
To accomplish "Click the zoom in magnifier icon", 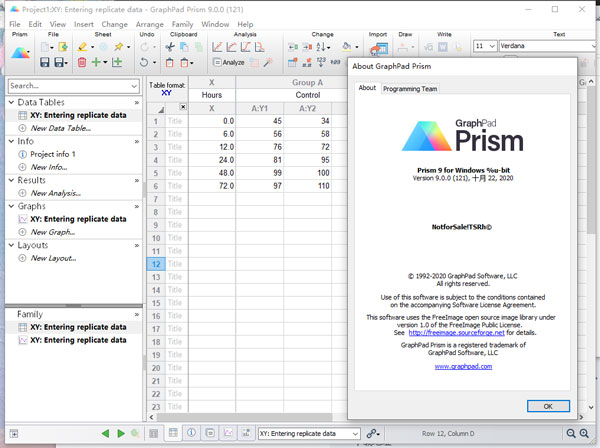I will [x=585, y=433].
